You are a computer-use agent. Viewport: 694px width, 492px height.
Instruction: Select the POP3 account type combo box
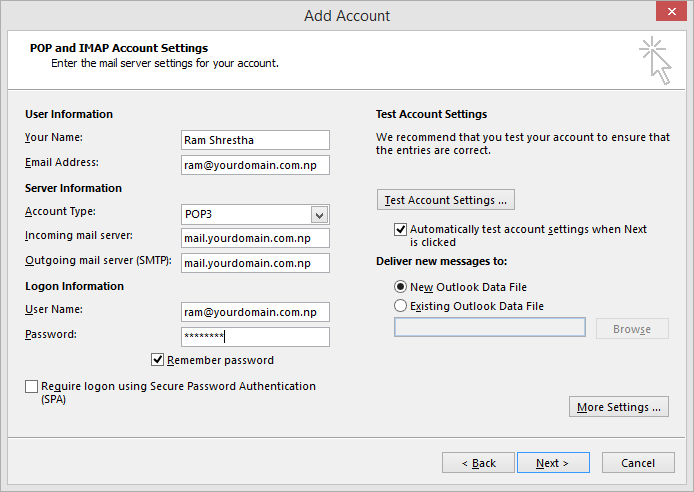click(255, 215)
